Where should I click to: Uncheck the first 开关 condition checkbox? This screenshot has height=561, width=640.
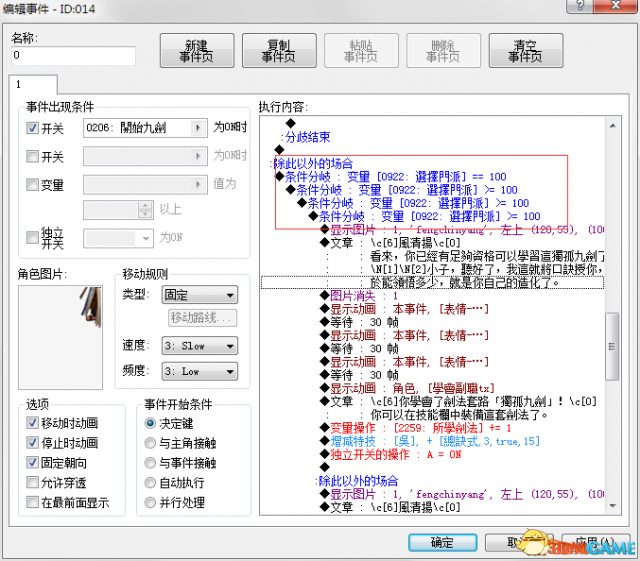(32, 128)
